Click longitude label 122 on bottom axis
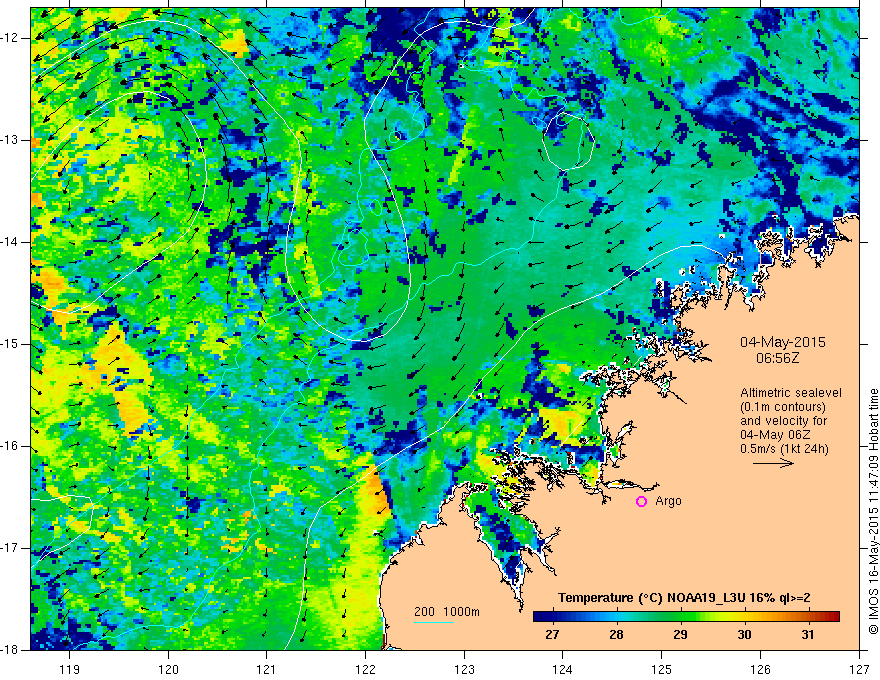 365,669
